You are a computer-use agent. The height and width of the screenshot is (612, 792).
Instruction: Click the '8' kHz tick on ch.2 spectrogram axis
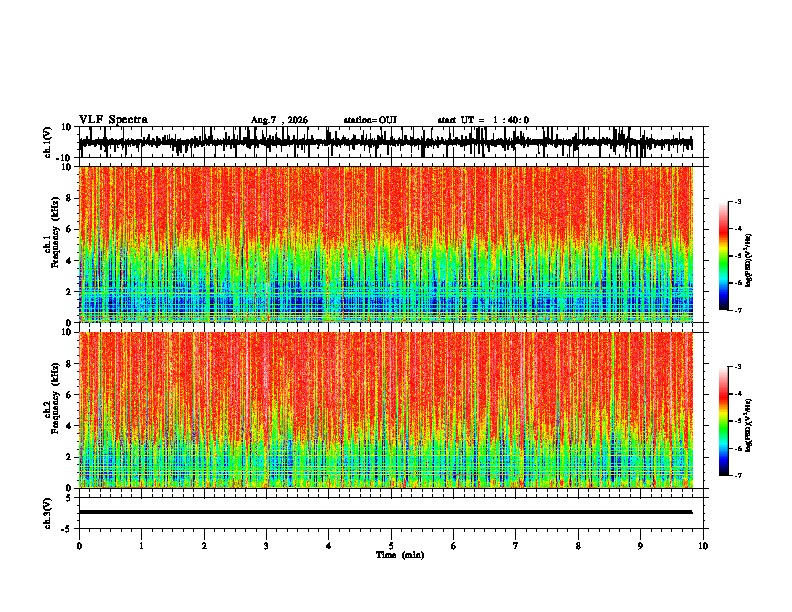click(70, 364)
